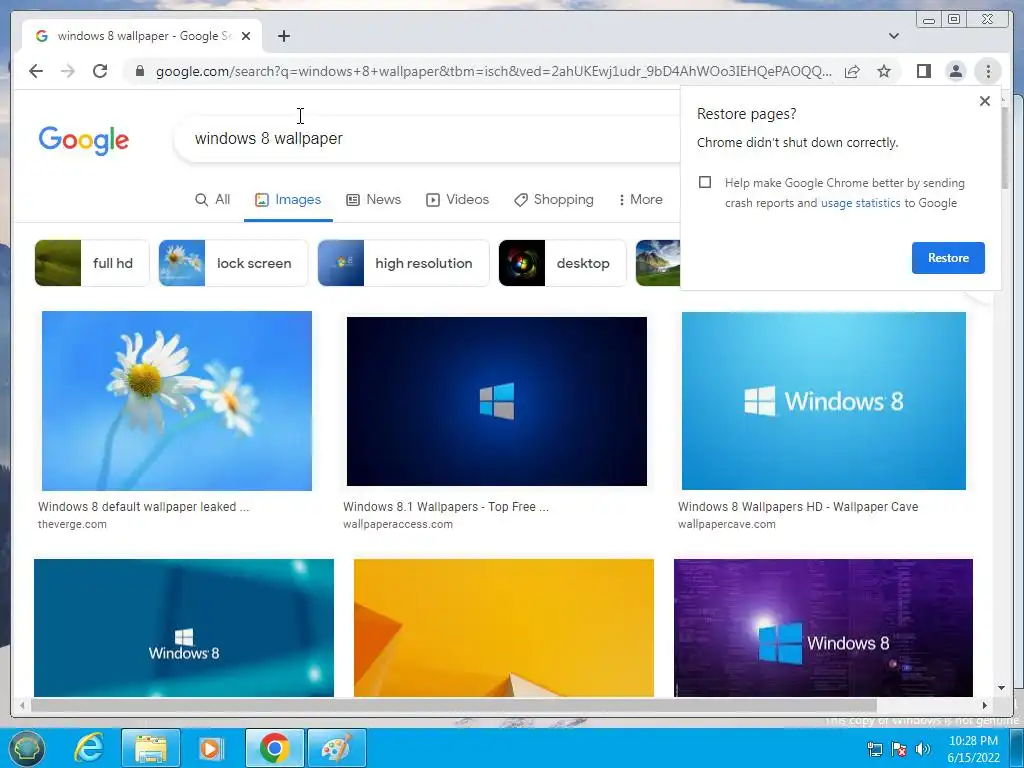The image size is (1024, 768).
Task: Restore the previous pages
Action: coord(948,258)
